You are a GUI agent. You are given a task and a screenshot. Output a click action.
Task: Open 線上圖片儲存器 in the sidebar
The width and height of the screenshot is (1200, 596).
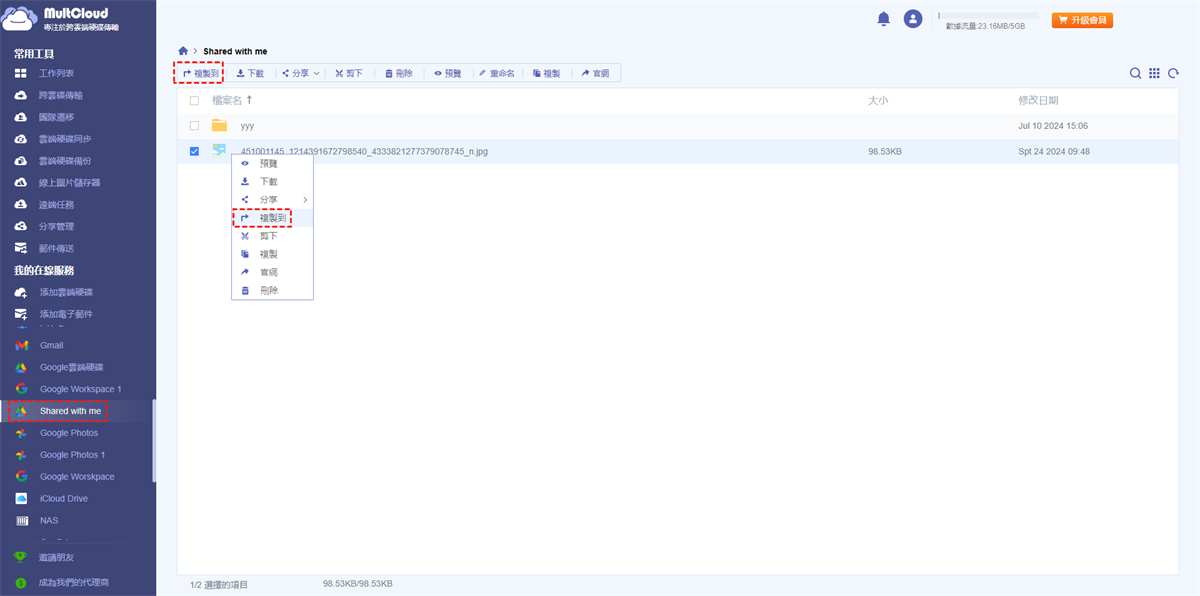click(69, 183)
